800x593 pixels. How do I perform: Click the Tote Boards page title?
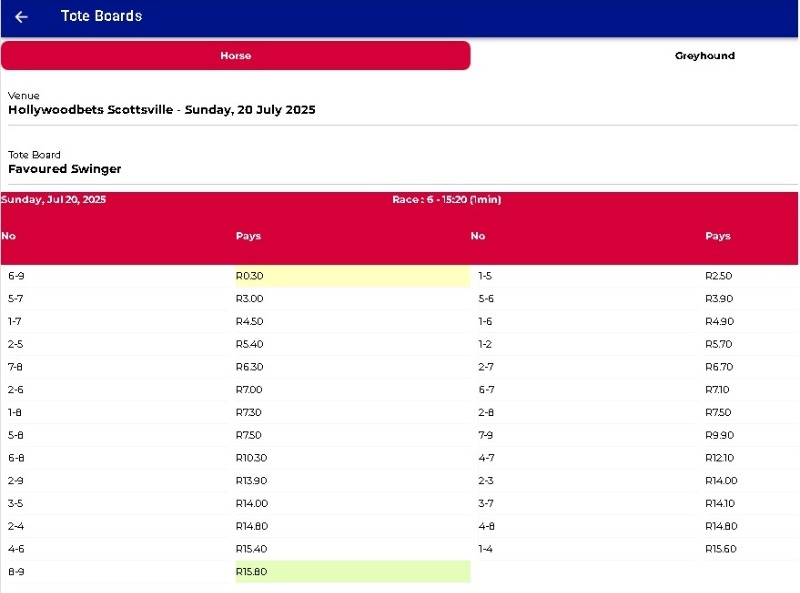click(101, 17)
